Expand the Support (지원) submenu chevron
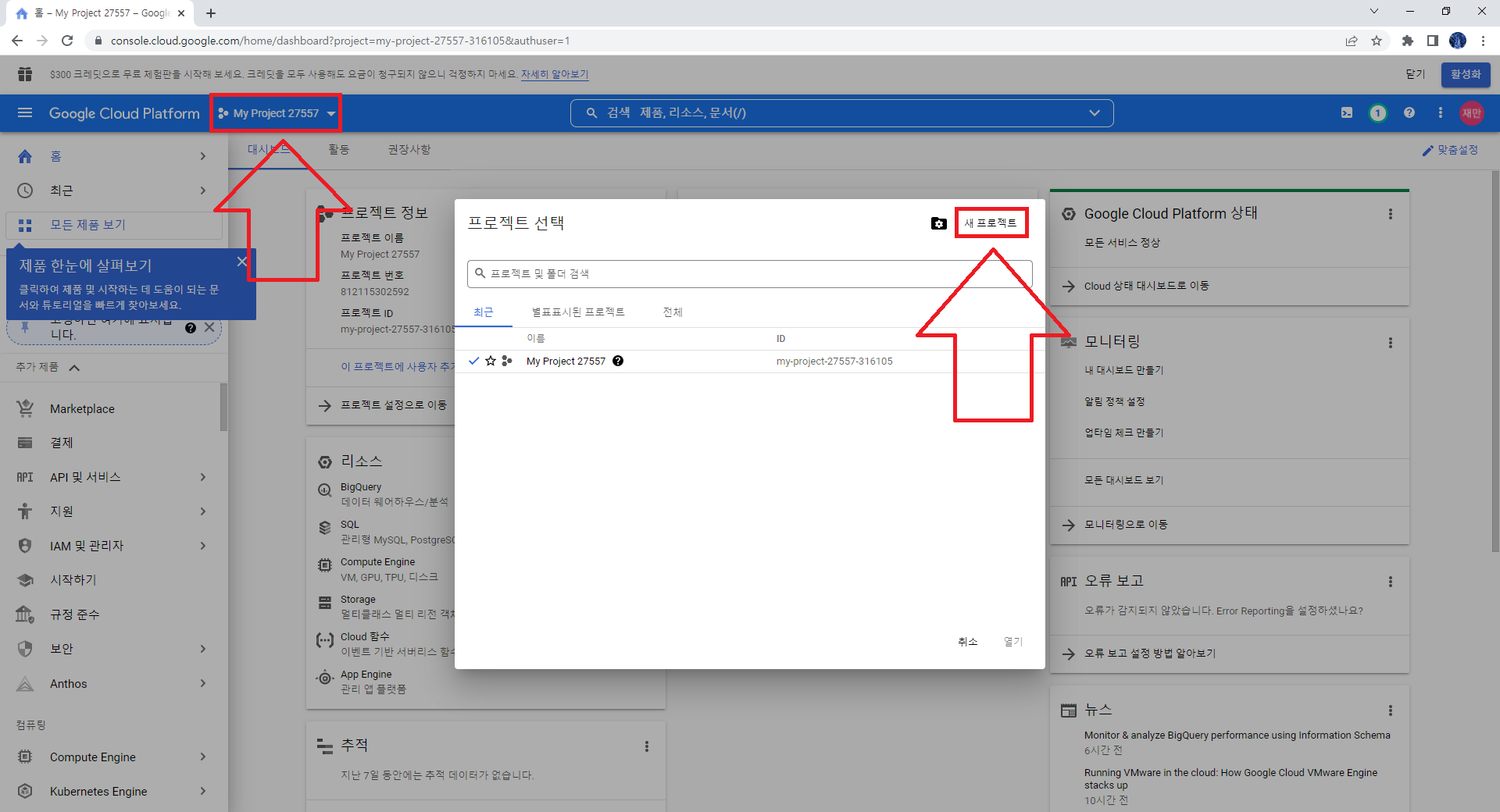Image resolution: width=1500 pixels, height=812 pixels. [x=203, y=511]
